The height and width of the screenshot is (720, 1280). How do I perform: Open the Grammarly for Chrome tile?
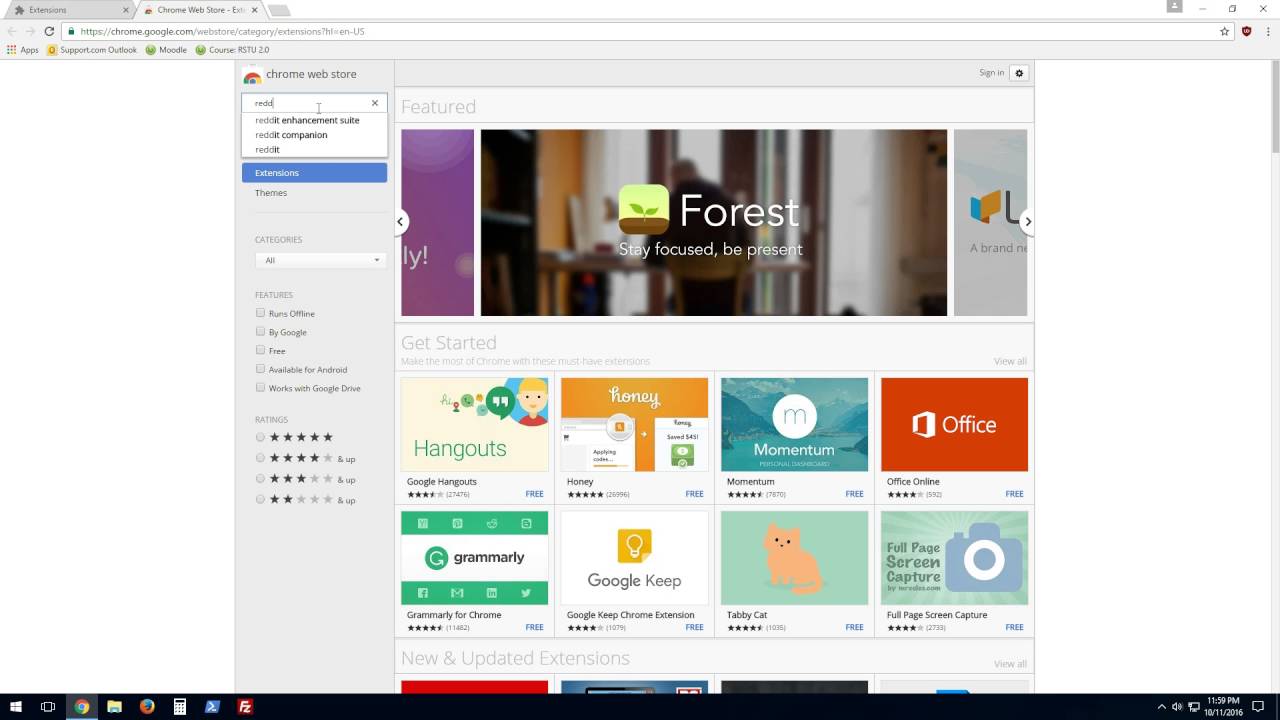click(x=474, y=572)
